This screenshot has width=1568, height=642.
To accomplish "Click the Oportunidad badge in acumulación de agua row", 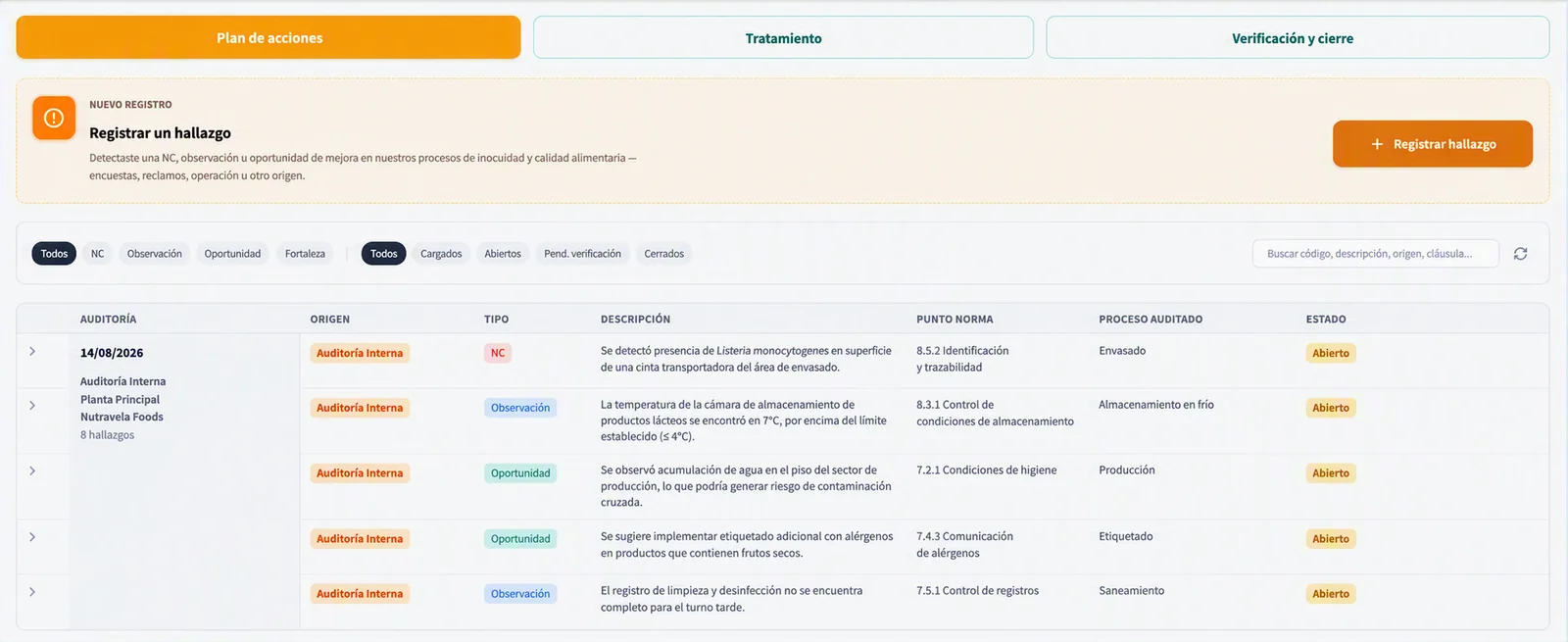I will click(x=520, y=473).
